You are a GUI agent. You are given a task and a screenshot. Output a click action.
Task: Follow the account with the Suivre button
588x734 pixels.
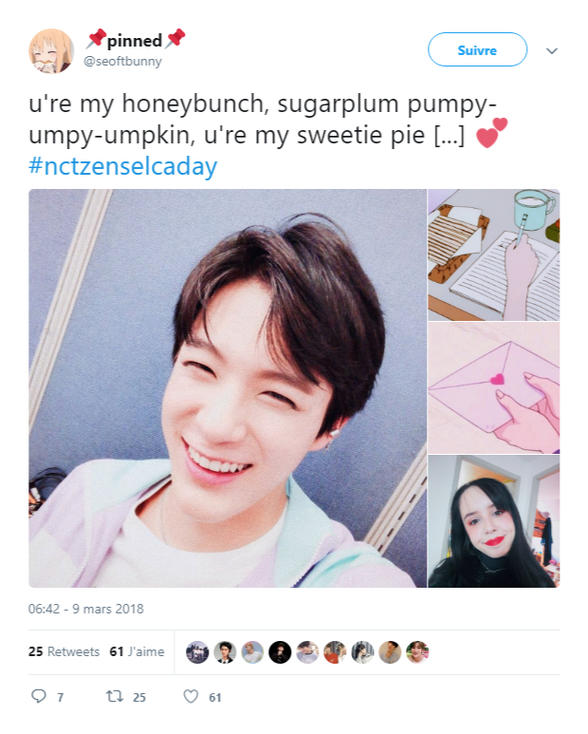(478, 50)
